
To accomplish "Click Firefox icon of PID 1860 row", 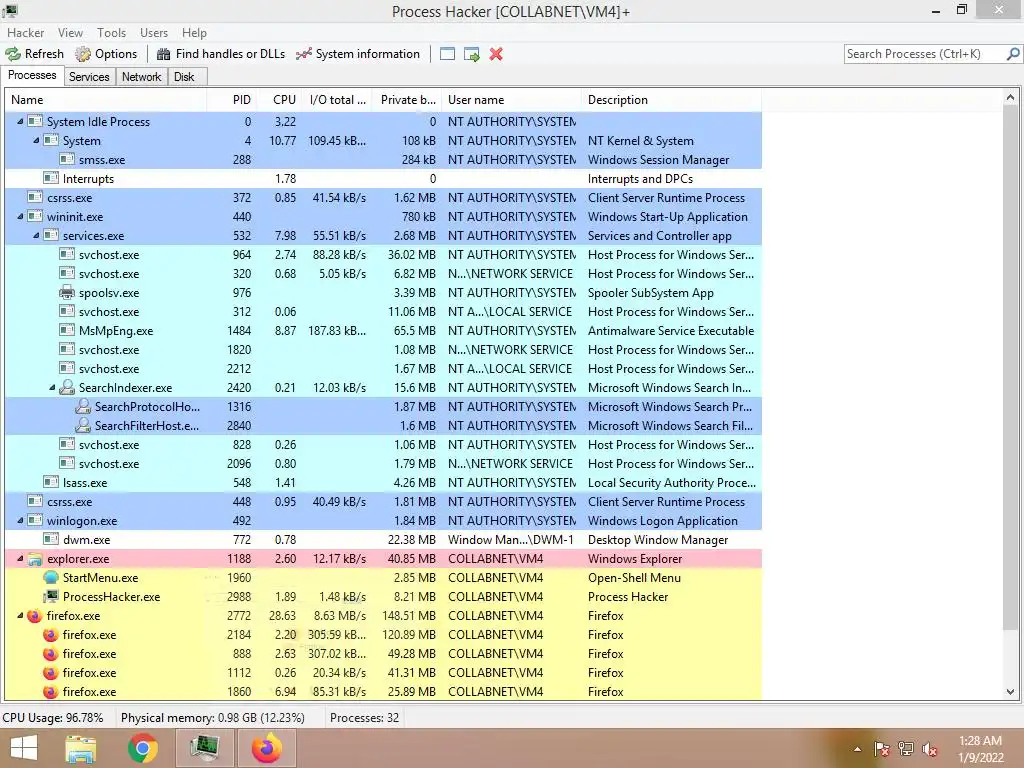I will pyautogui.click(x=51, y=692).
